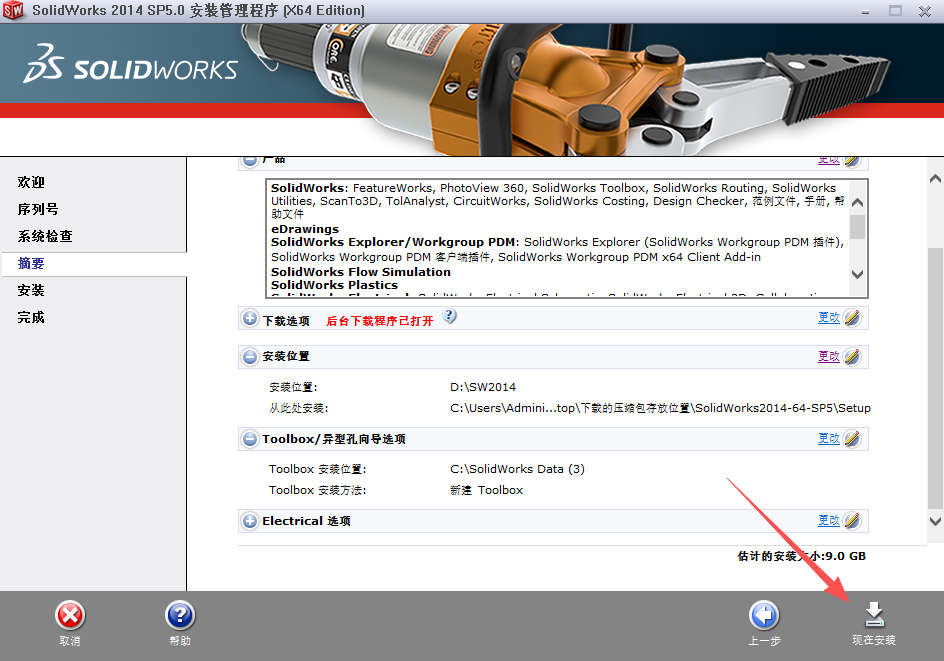Click the pencil icon beside 下载选项
This screenshot has width=944, height=661.
click(852, 317)
